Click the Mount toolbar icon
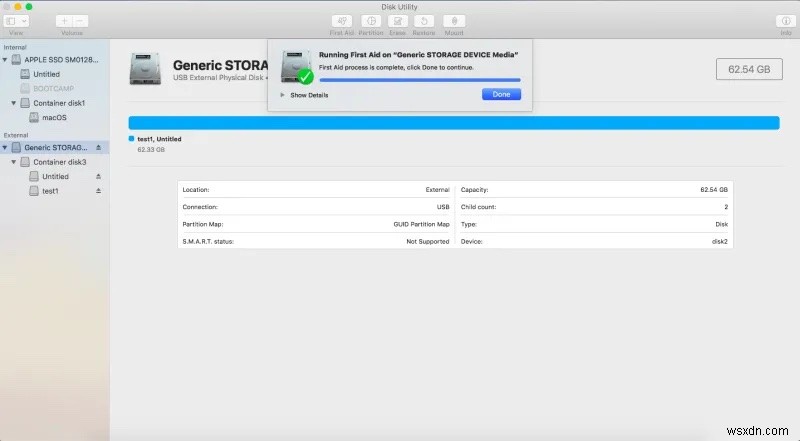The height and width of the screenshot is (441, 800). [x=454, y=21]
